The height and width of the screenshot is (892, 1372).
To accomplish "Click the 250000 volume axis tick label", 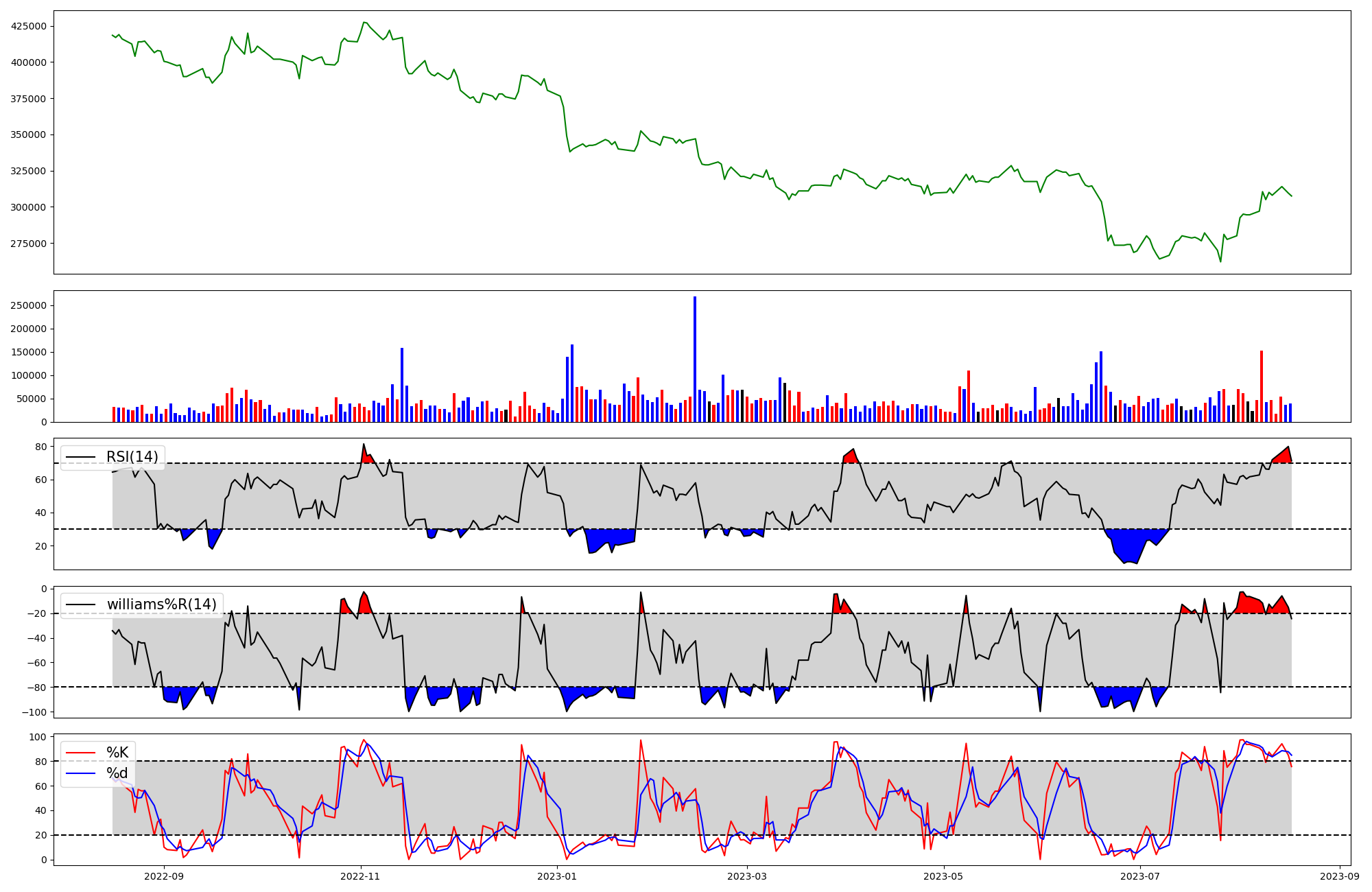I will [29, 305].
